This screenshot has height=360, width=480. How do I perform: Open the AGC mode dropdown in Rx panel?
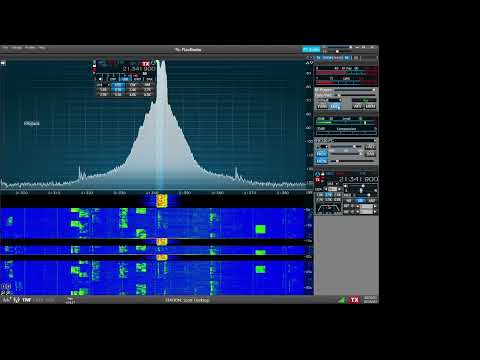(x=348, y=195)
